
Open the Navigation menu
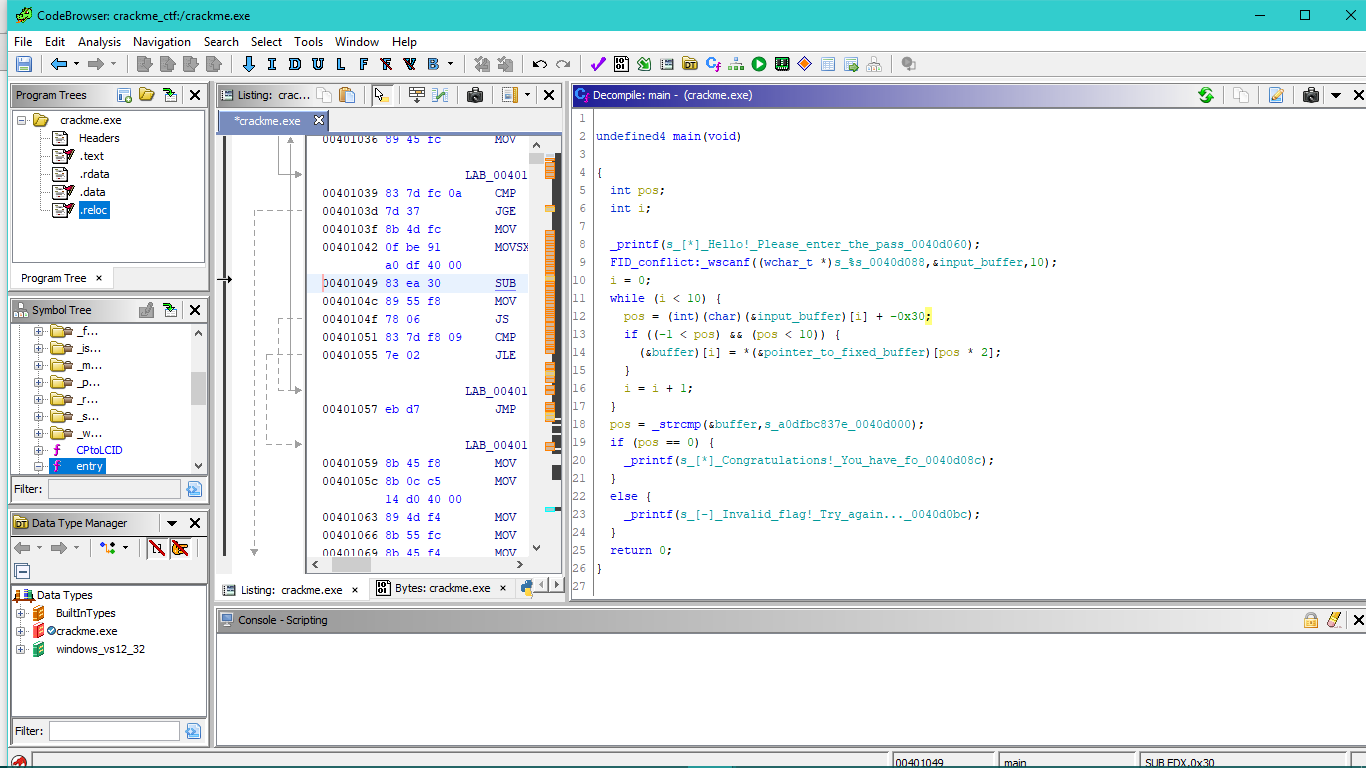[x=161, y=42]
